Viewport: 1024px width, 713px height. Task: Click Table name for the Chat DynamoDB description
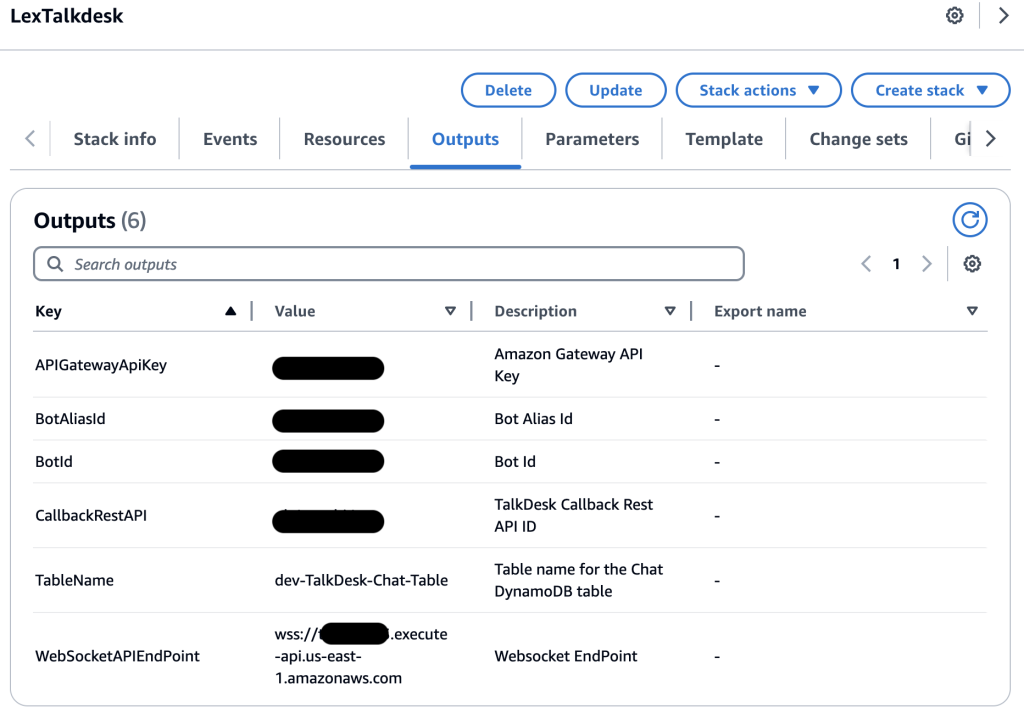coord(579,580)
